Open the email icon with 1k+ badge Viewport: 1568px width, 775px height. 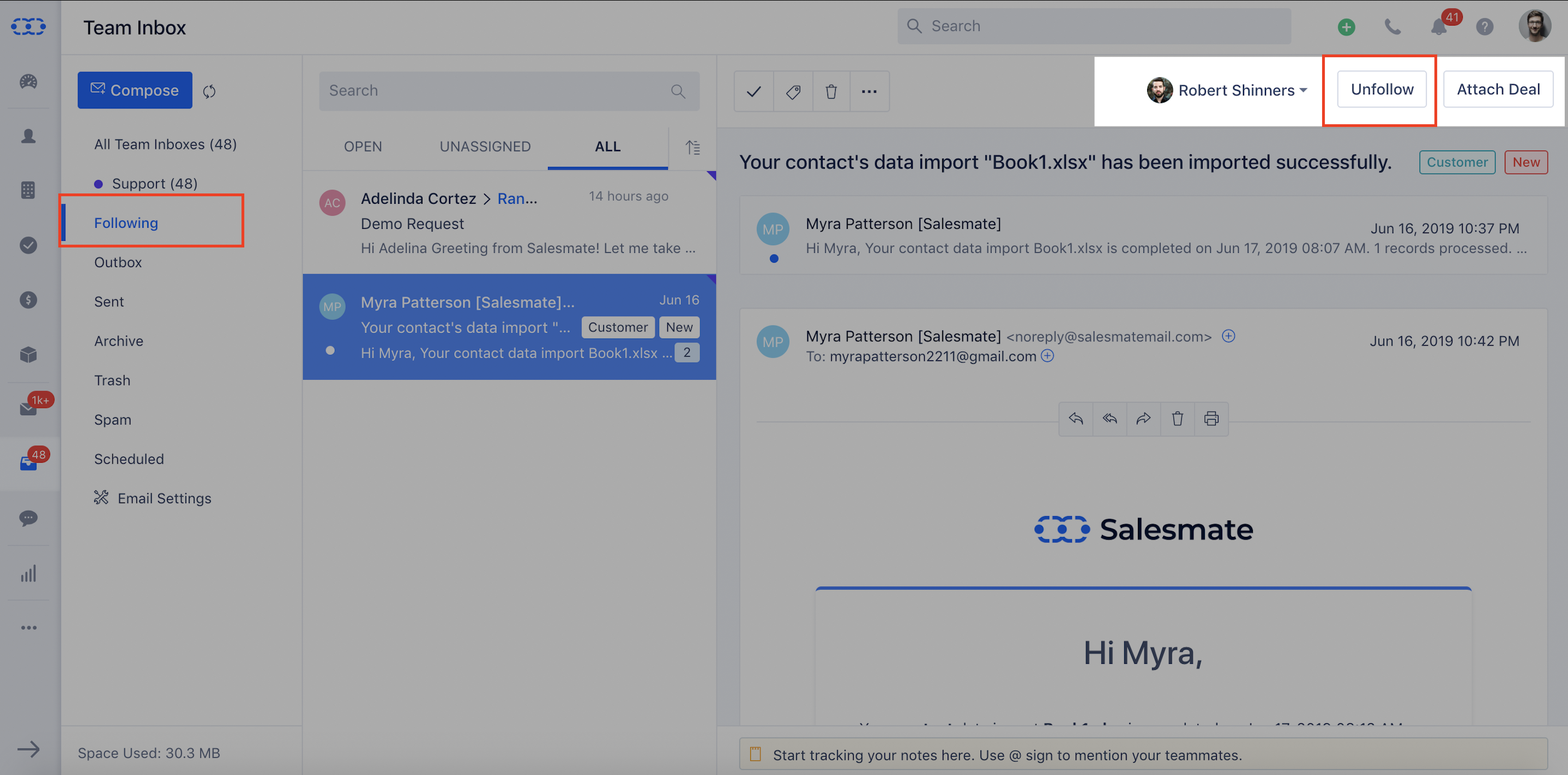[28, 408]
